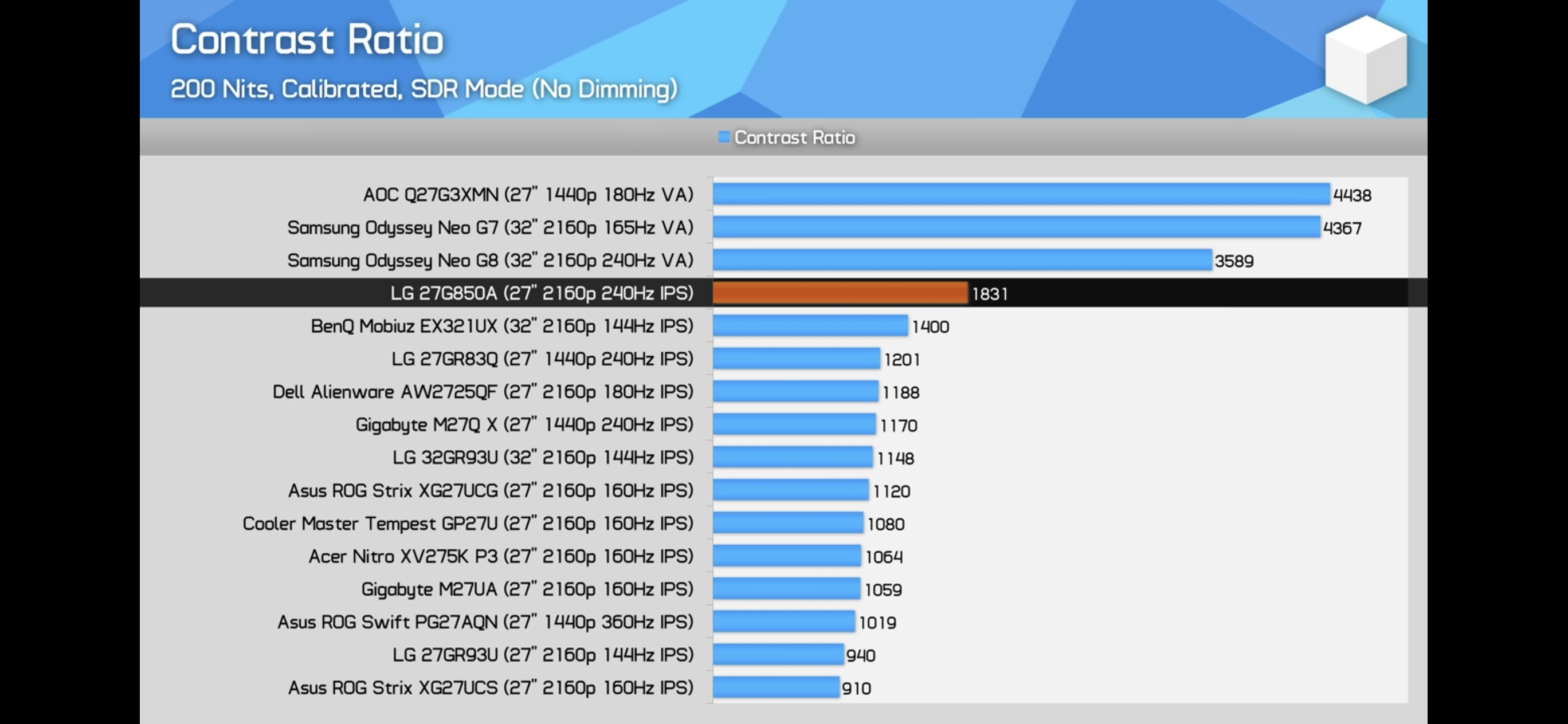Image resolution: width=1568 pixels, height=724 pixels.
Task: Click the value 1120
Action: 891,491
